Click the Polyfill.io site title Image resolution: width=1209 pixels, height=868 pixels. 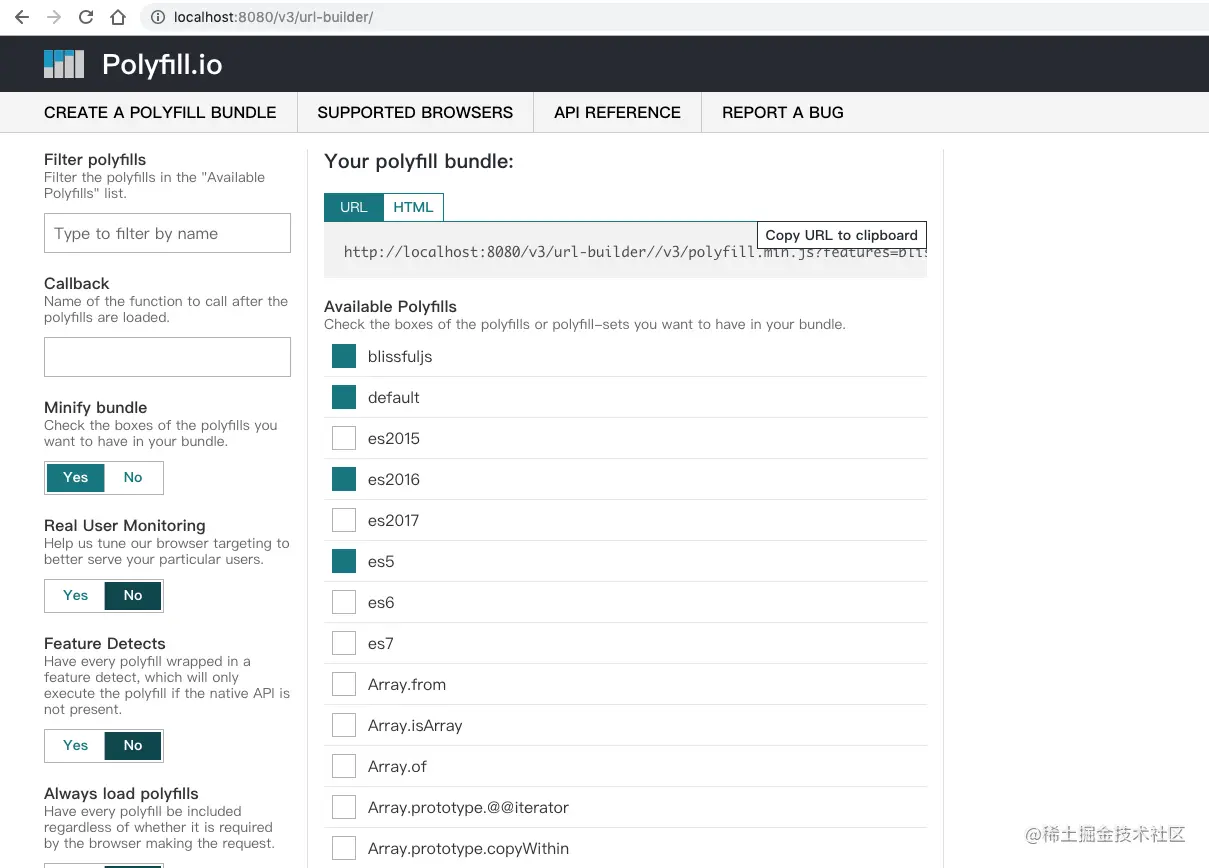(162, 65)
